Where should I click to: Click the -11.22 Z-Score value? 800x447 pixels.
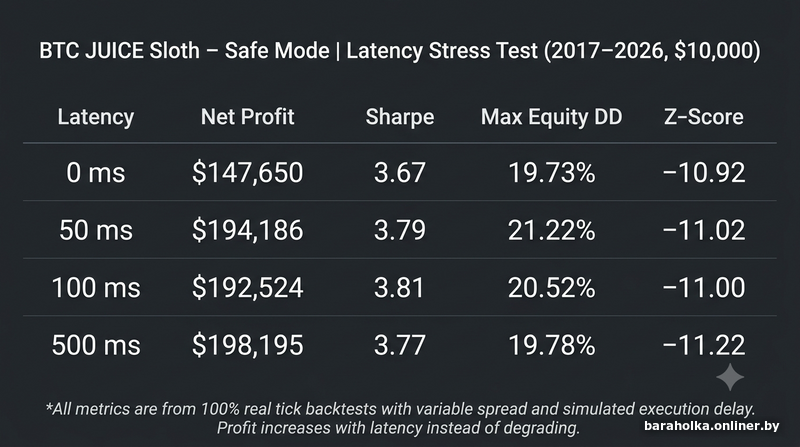click(704, 345)
